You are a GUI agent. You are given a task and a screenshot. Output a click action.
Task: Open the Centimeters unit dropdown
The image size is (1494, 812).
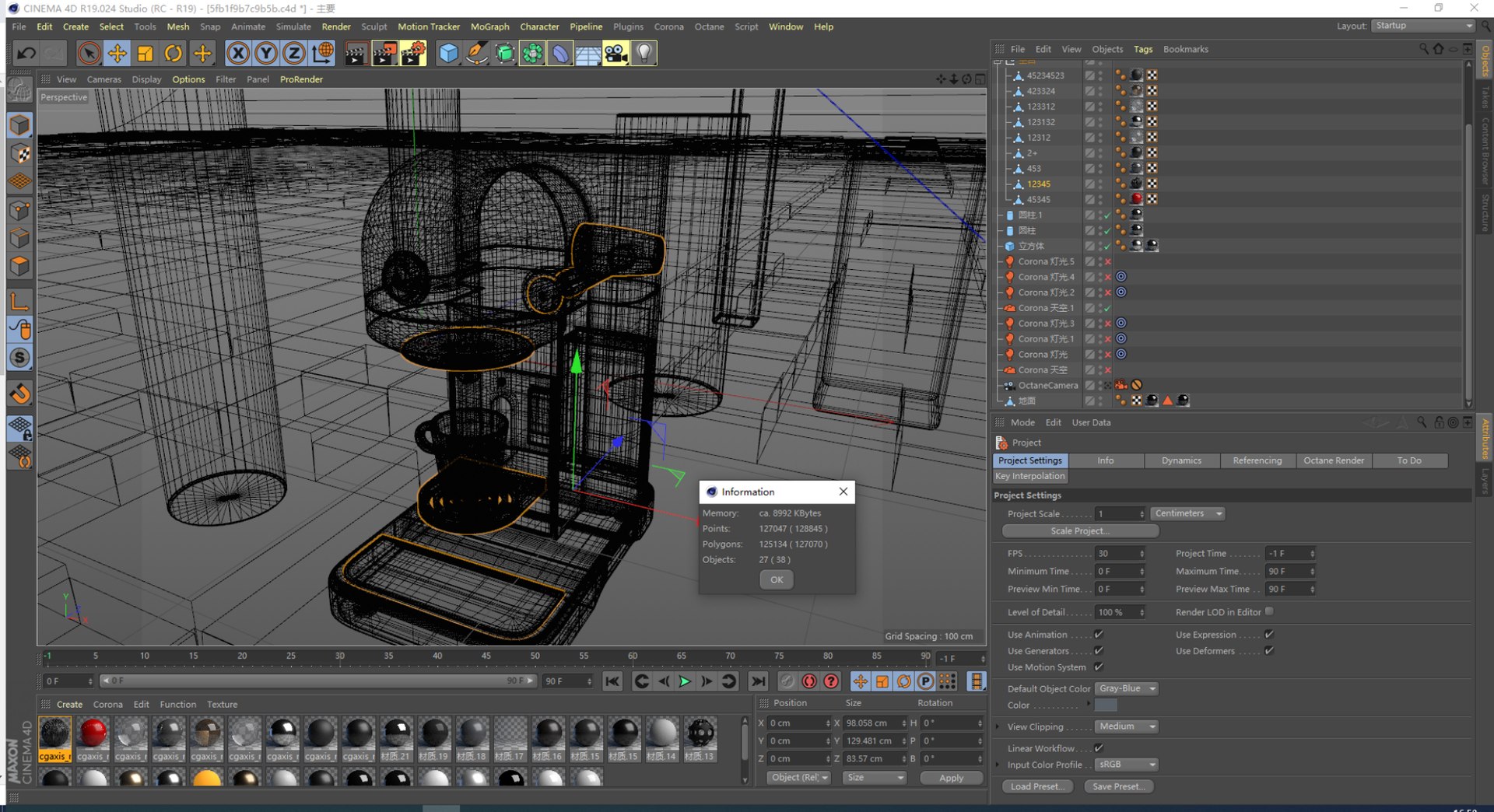[x=1187, y=513]
